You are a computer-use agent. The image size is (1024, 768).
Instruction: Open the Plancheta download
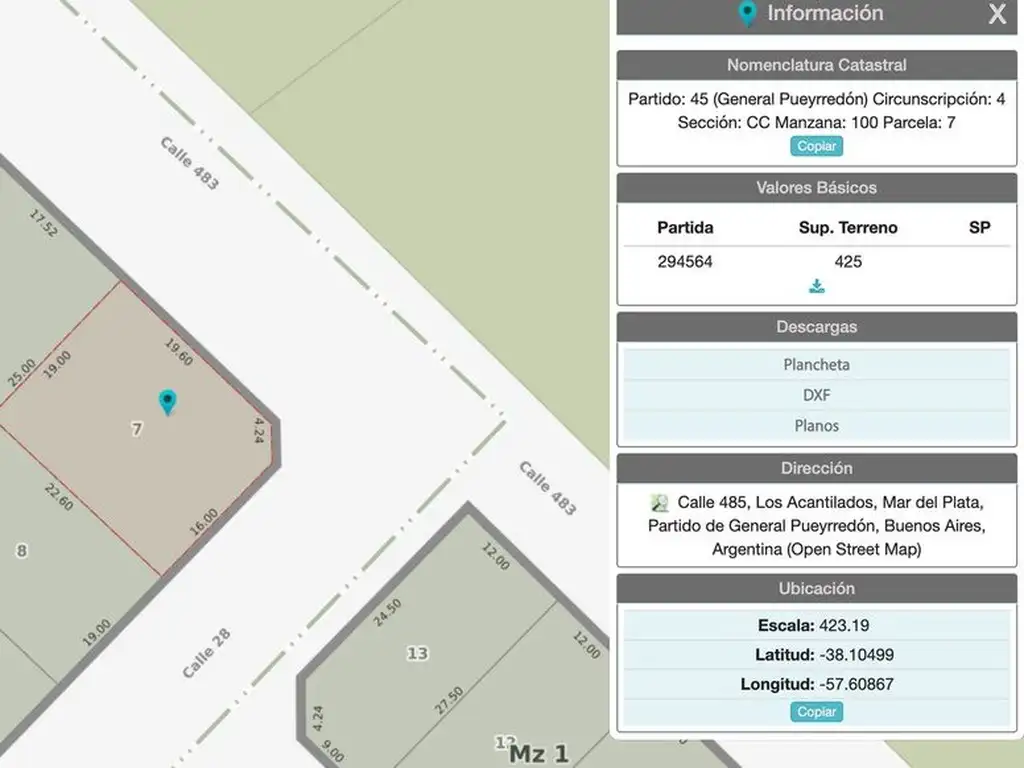[x=816, y=364]
